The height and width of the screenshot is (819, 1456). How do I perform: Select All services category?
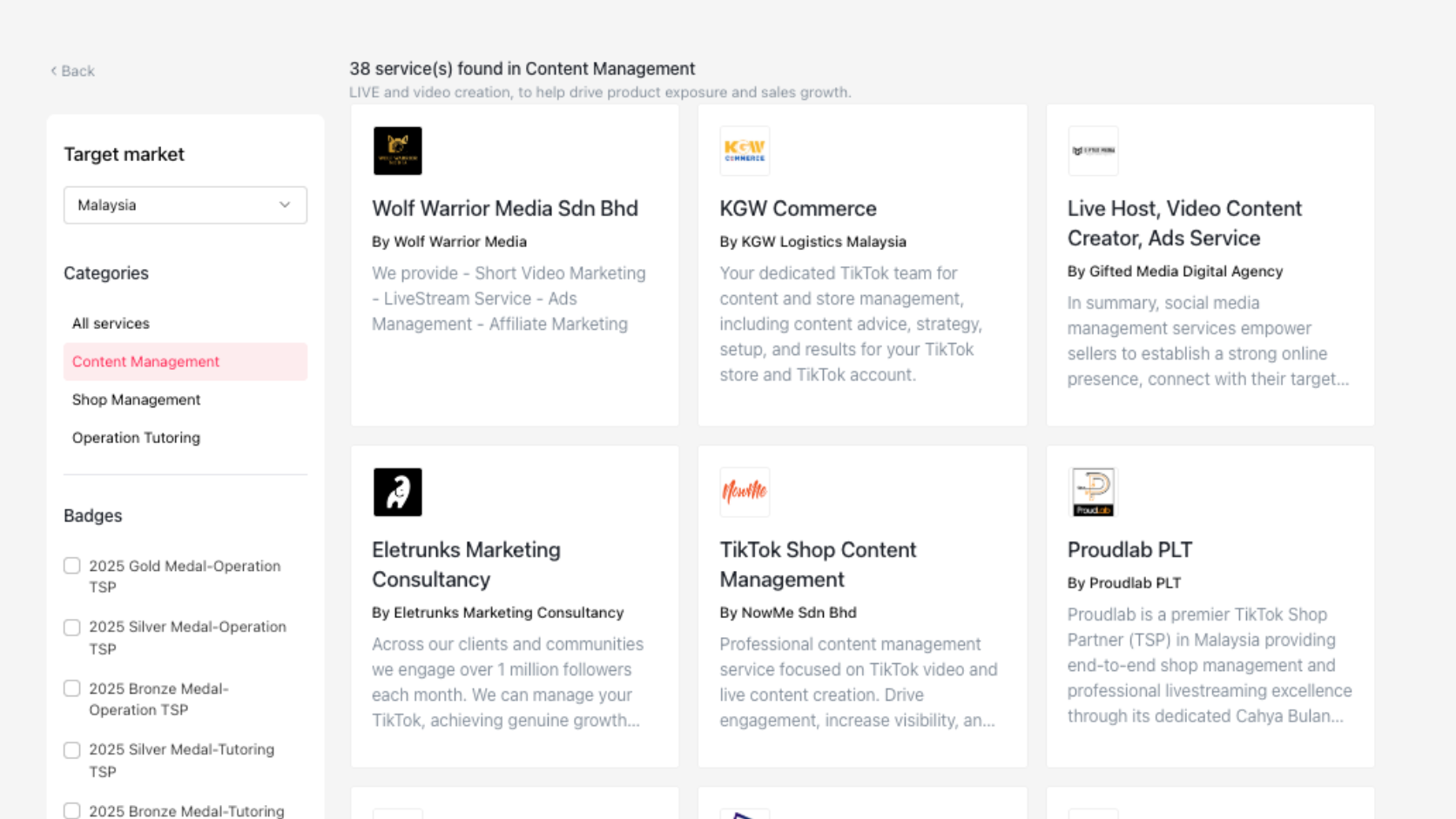185,323
